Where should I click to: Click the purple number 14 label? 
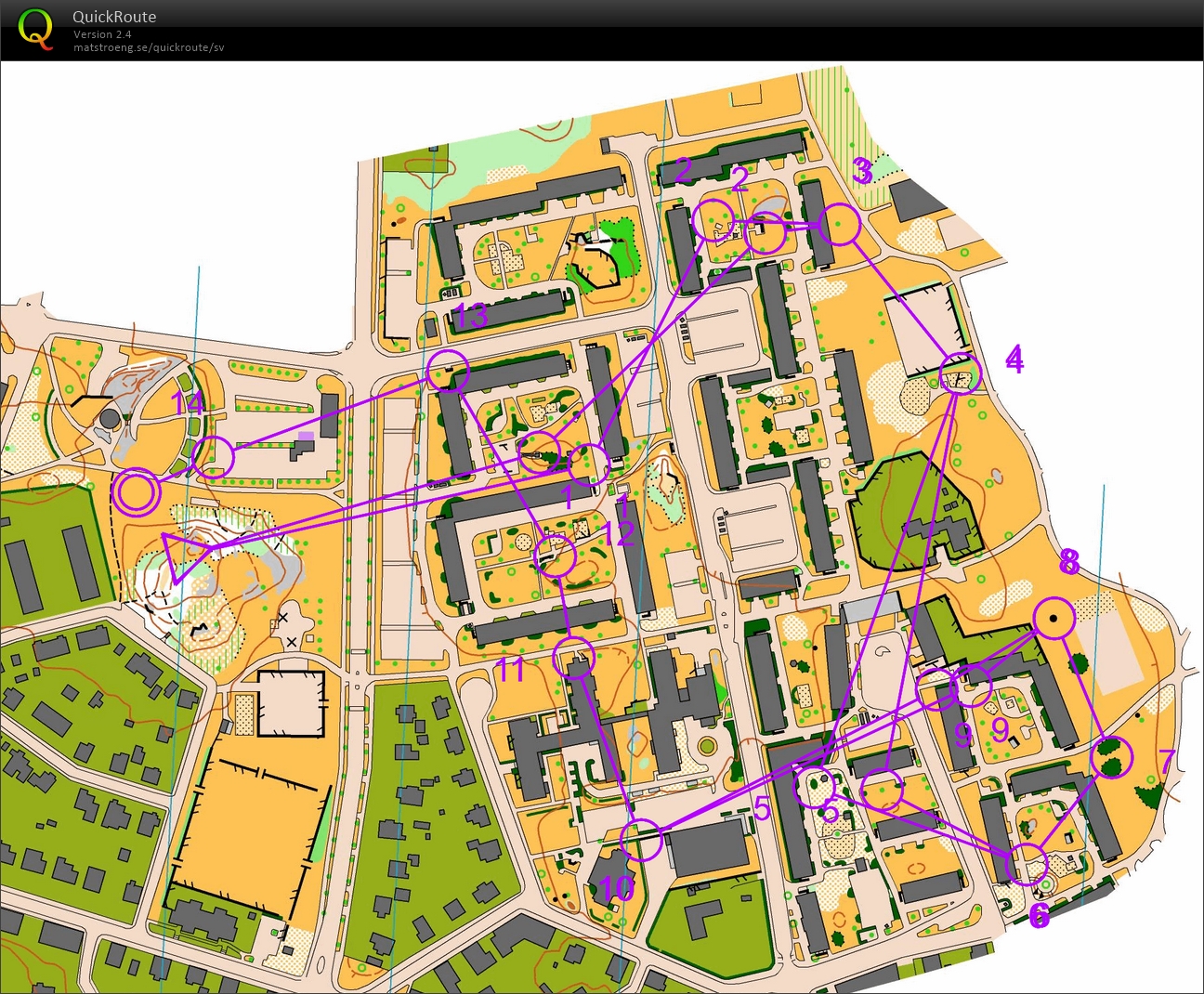188,404
